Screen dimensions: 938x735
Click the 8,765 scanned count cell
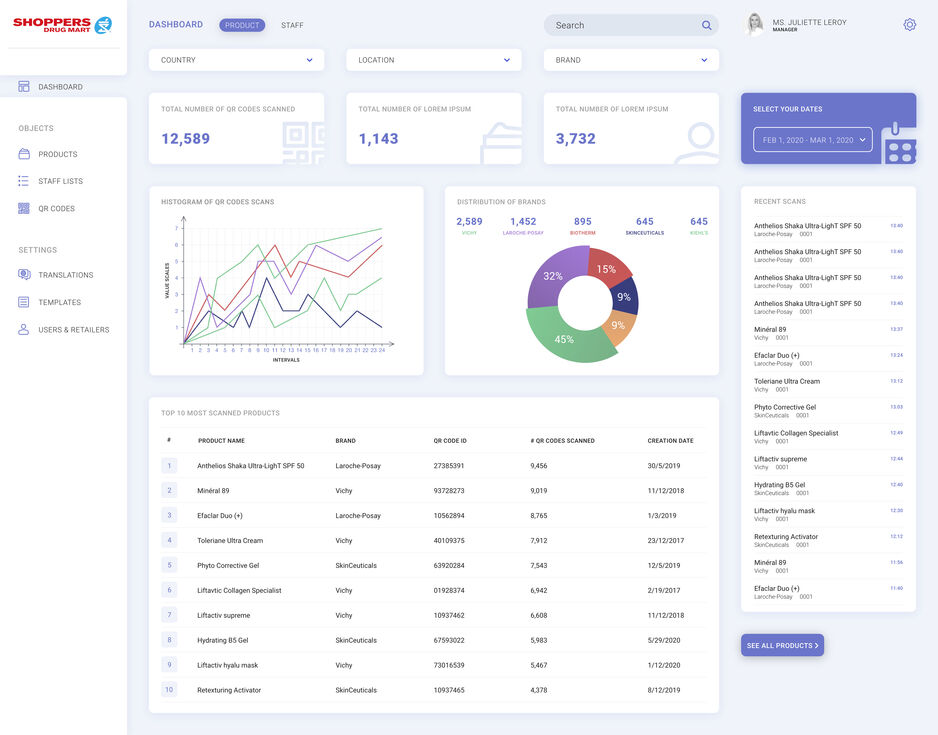538,516
